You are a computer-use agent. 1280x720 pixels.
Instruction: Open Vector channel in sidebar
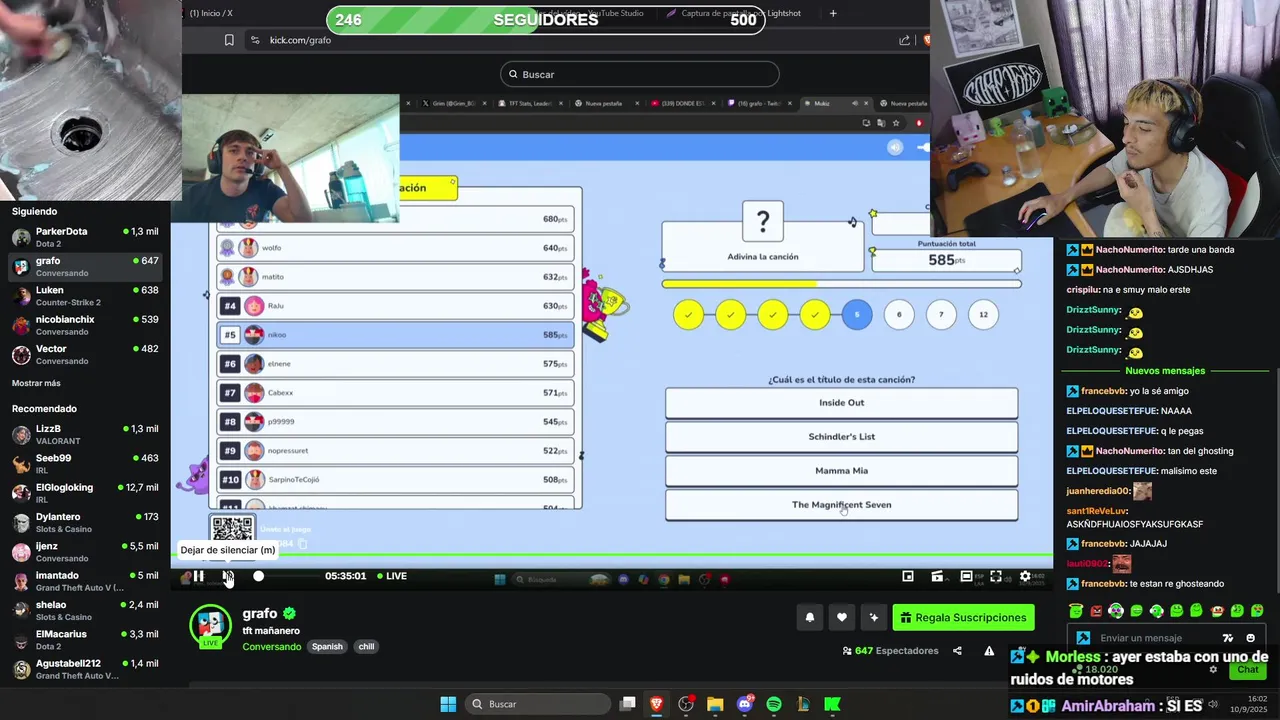[85, 354]
